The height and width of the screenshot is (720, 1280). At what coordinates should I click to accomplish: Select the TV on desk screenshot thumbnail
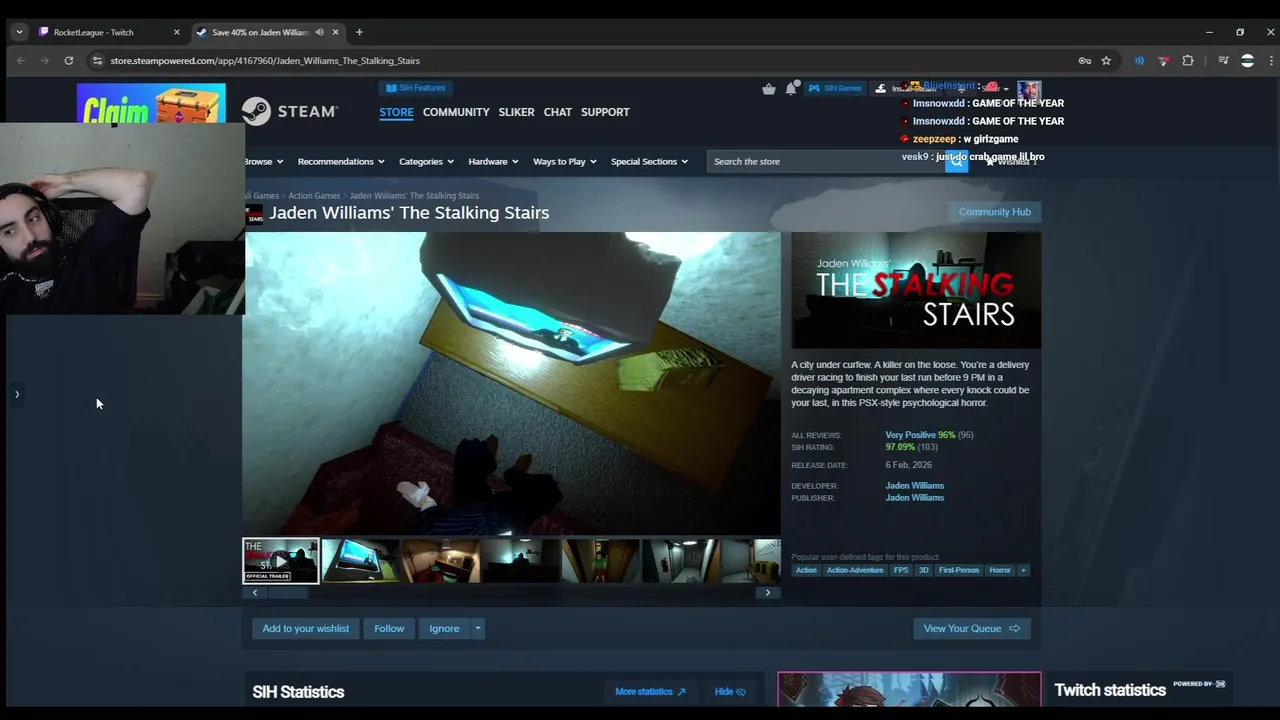coord(360,561)
